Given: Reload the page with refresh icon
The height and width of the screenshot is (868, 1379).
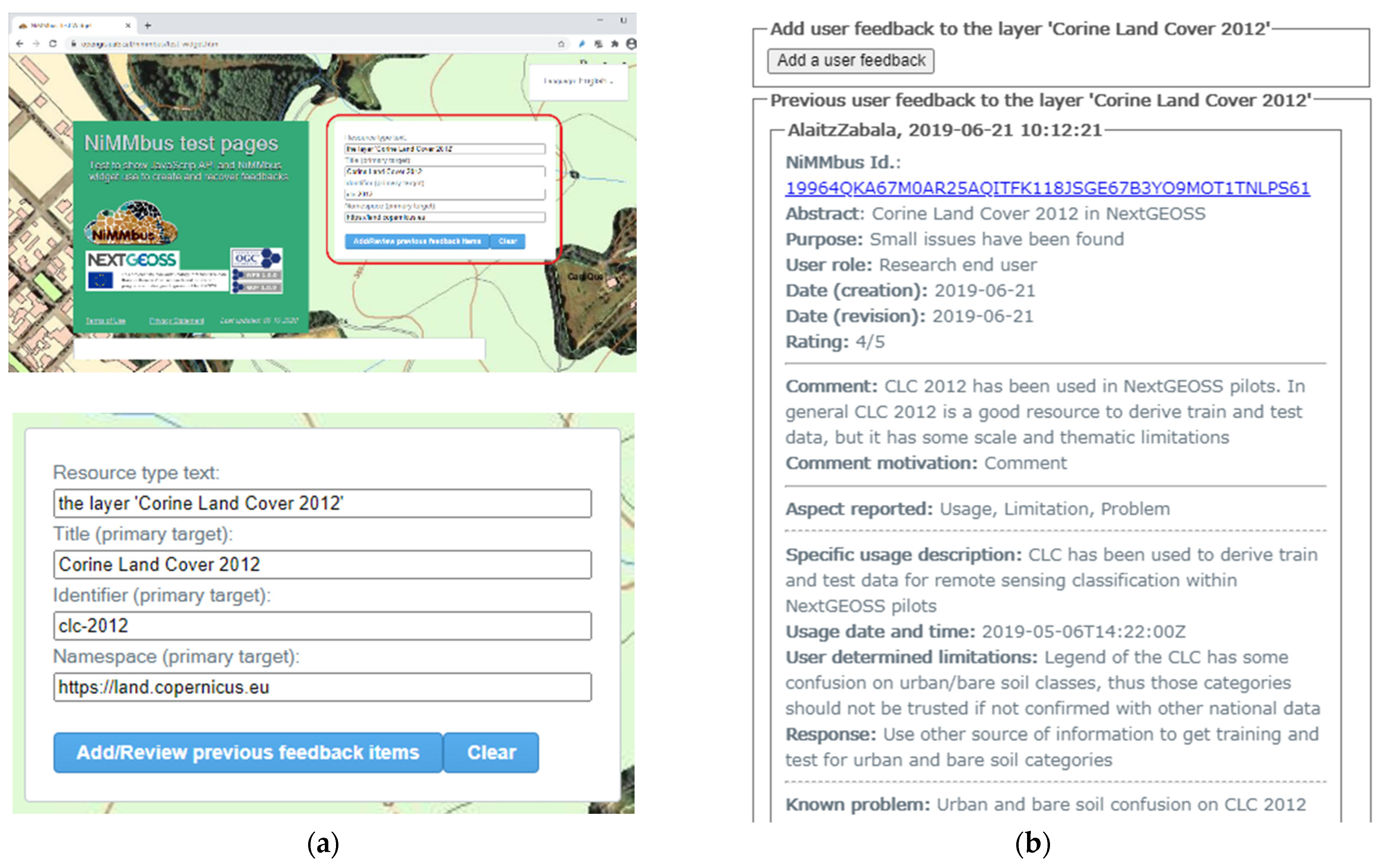Looking at the screenshot, I should pos(53,43).
